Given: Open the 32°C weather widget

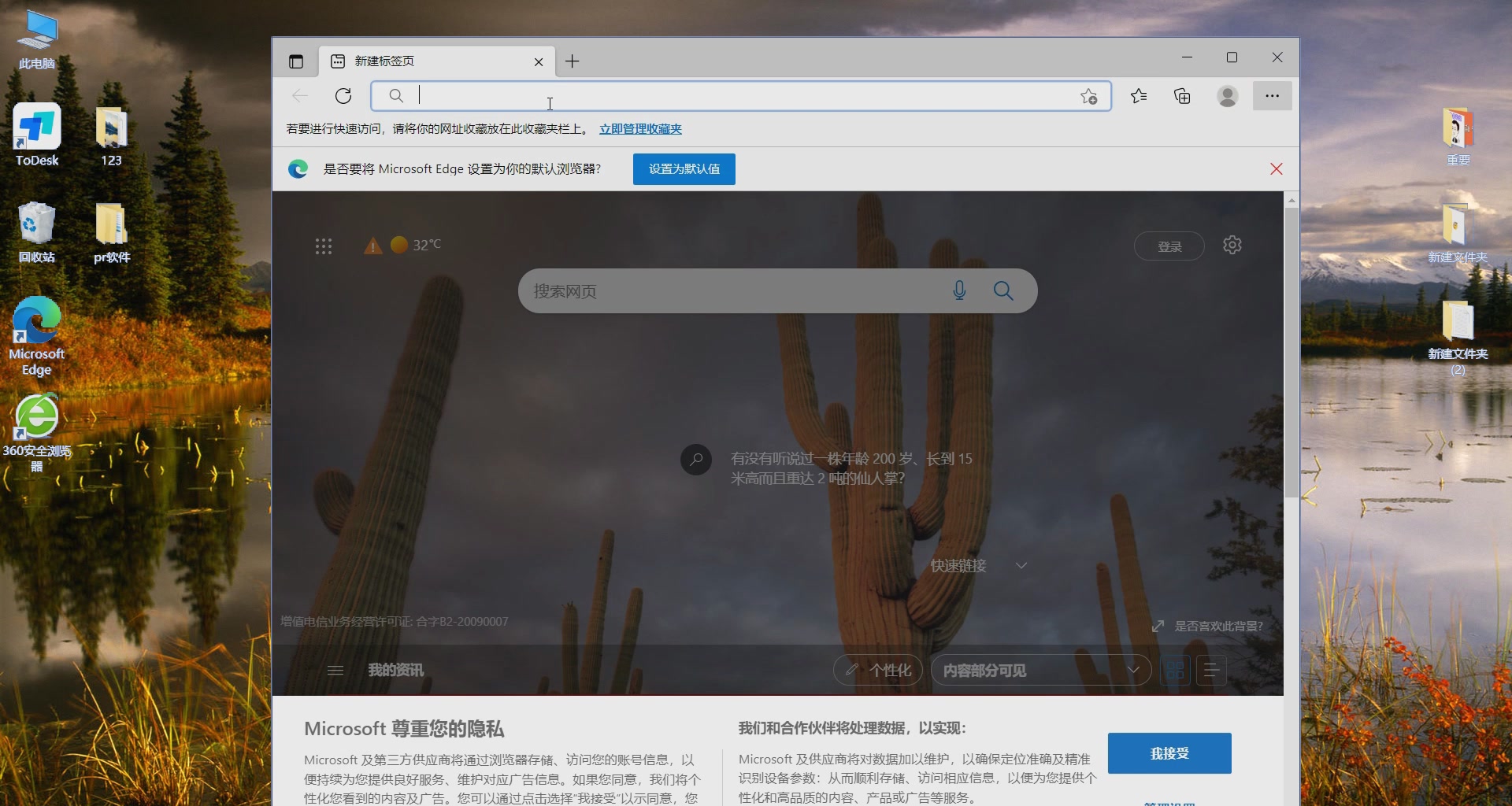Looking at the screenshot, I should pos(417,245).
